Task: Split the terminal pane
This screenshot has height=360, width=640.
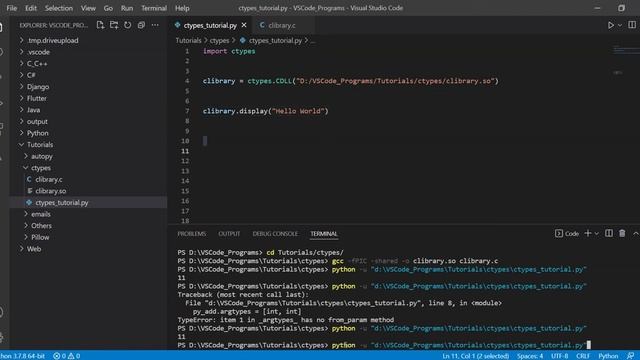Action: (x=609, y=233)
